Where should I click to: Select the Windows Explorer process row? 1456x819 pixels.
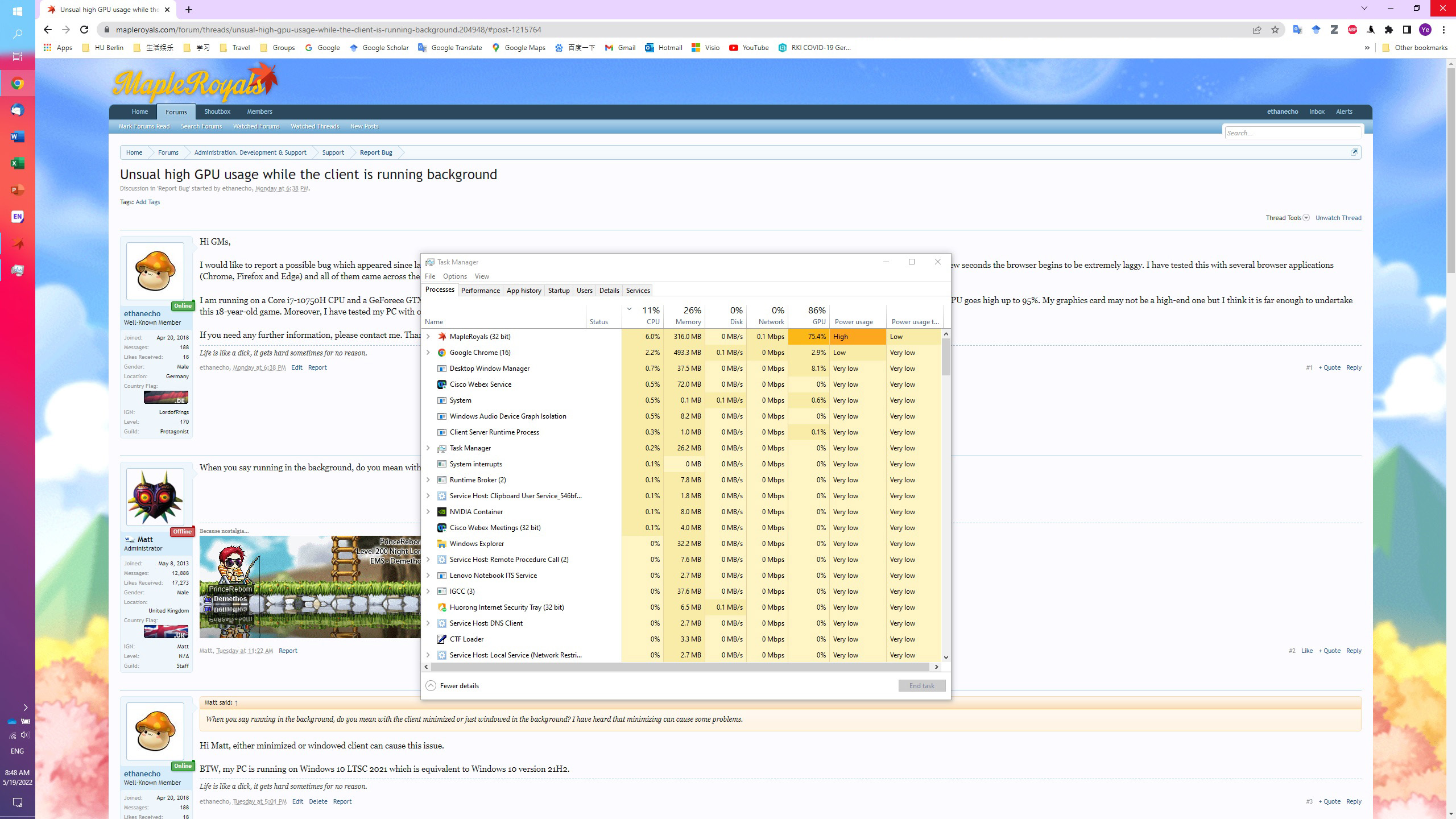pos(682,544)
